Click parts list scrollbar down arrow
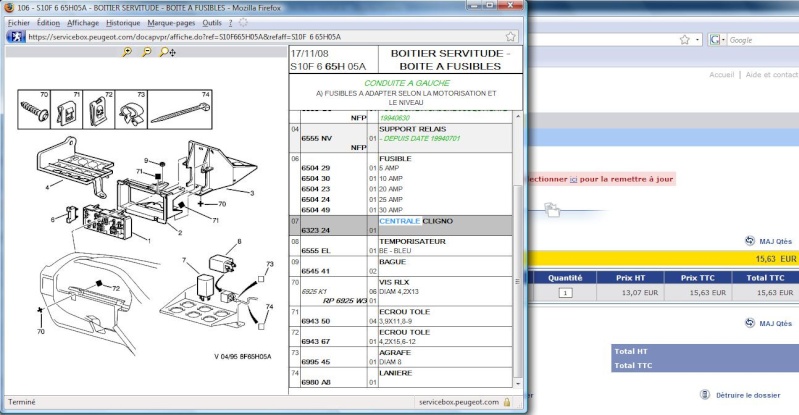The image size is (799, 415). [518, 383]
